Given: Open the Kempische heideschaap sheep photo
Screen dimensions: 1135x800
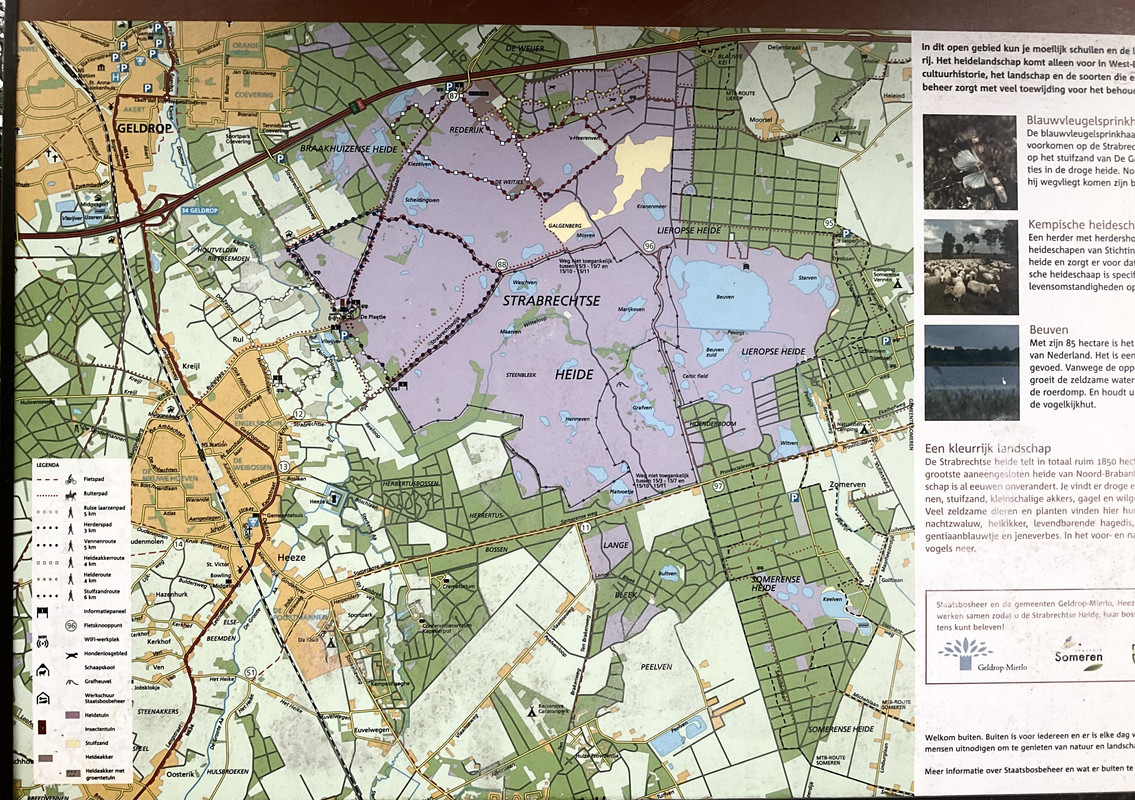Looking at the screenshot, I should 971,267.
